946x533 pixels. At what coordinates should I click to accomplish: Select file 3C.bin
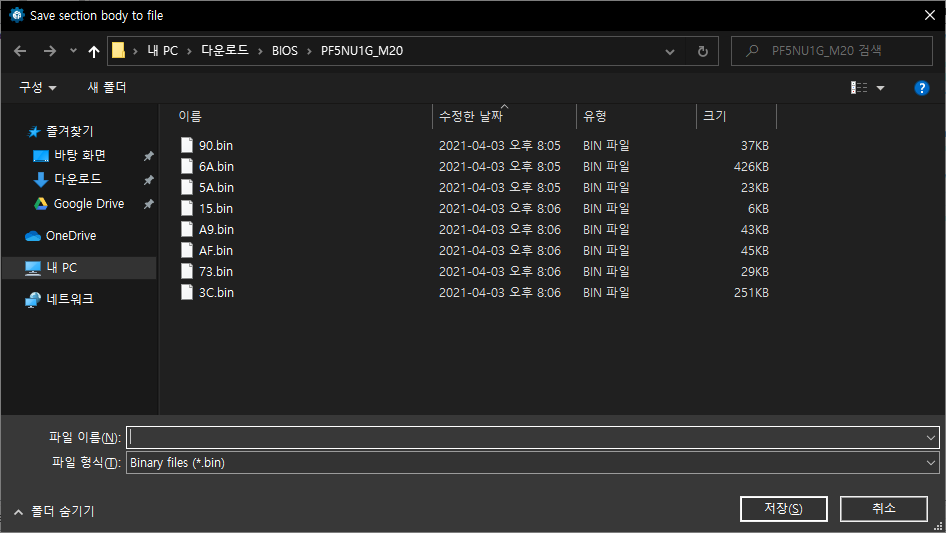(216, 293)
